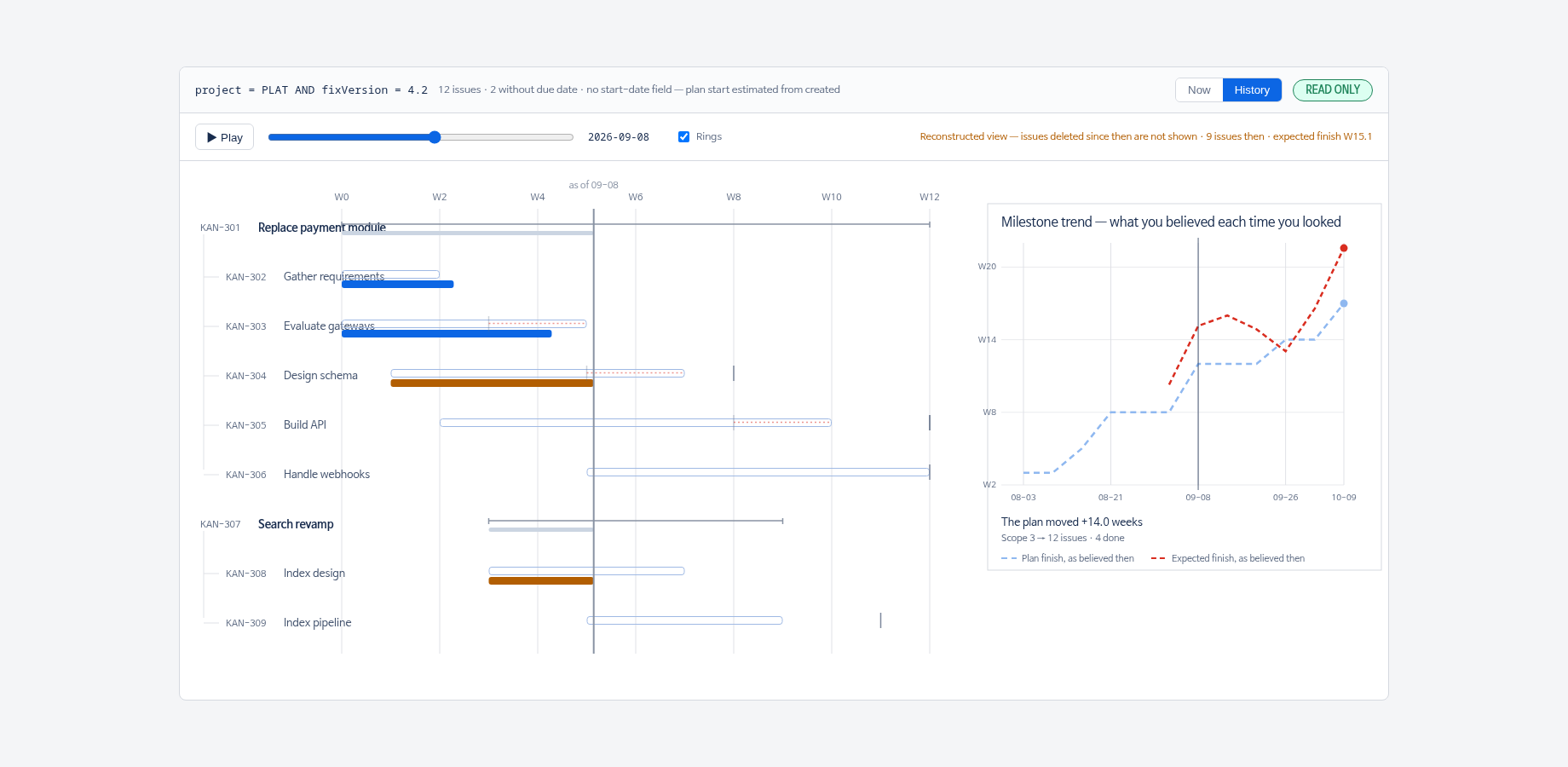
Task: Click the Index pipeline planned bar
Action: tap(685, 620)
